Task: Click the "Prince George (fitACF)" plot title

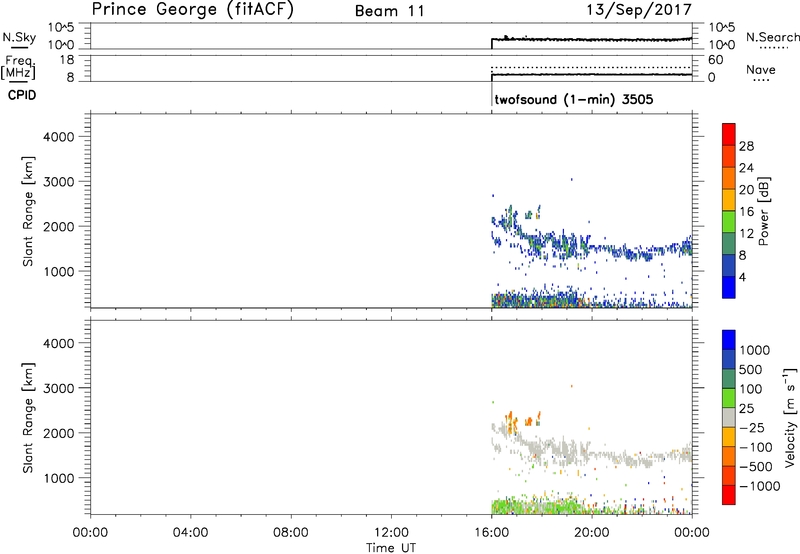Action: (x=192, y=10)
